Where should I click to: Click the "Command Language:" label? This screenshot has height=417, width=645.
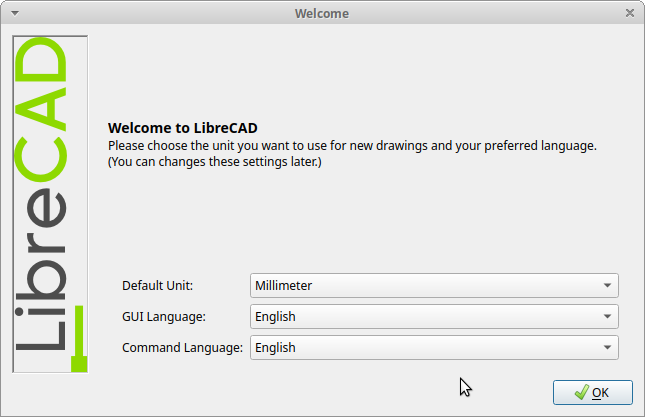tap(182, 348)
